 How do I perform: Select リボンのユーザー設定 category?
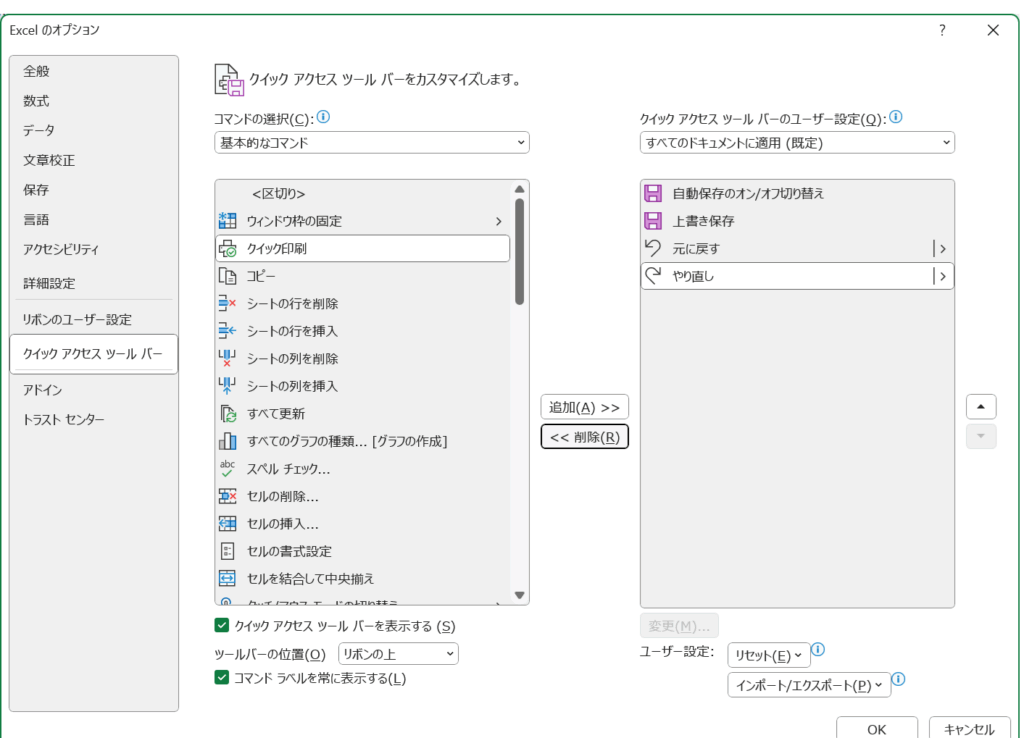(x=94, y=319)
